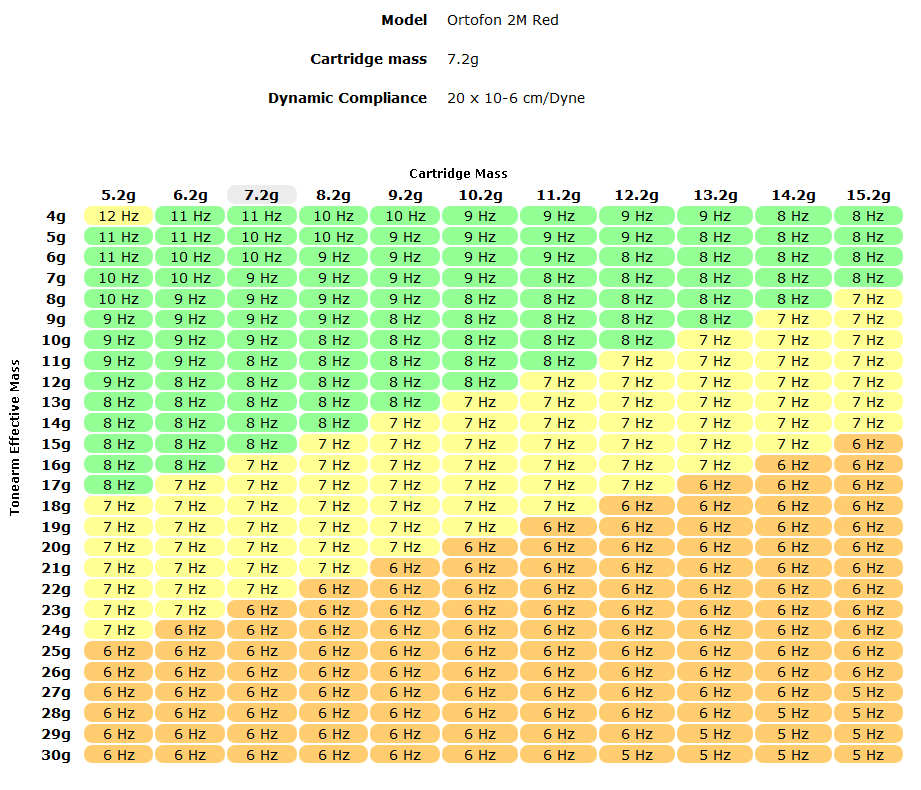This screenshot has height=790, width=921.
Task: Click the 19g row label
Action: [x=56, y=527]
